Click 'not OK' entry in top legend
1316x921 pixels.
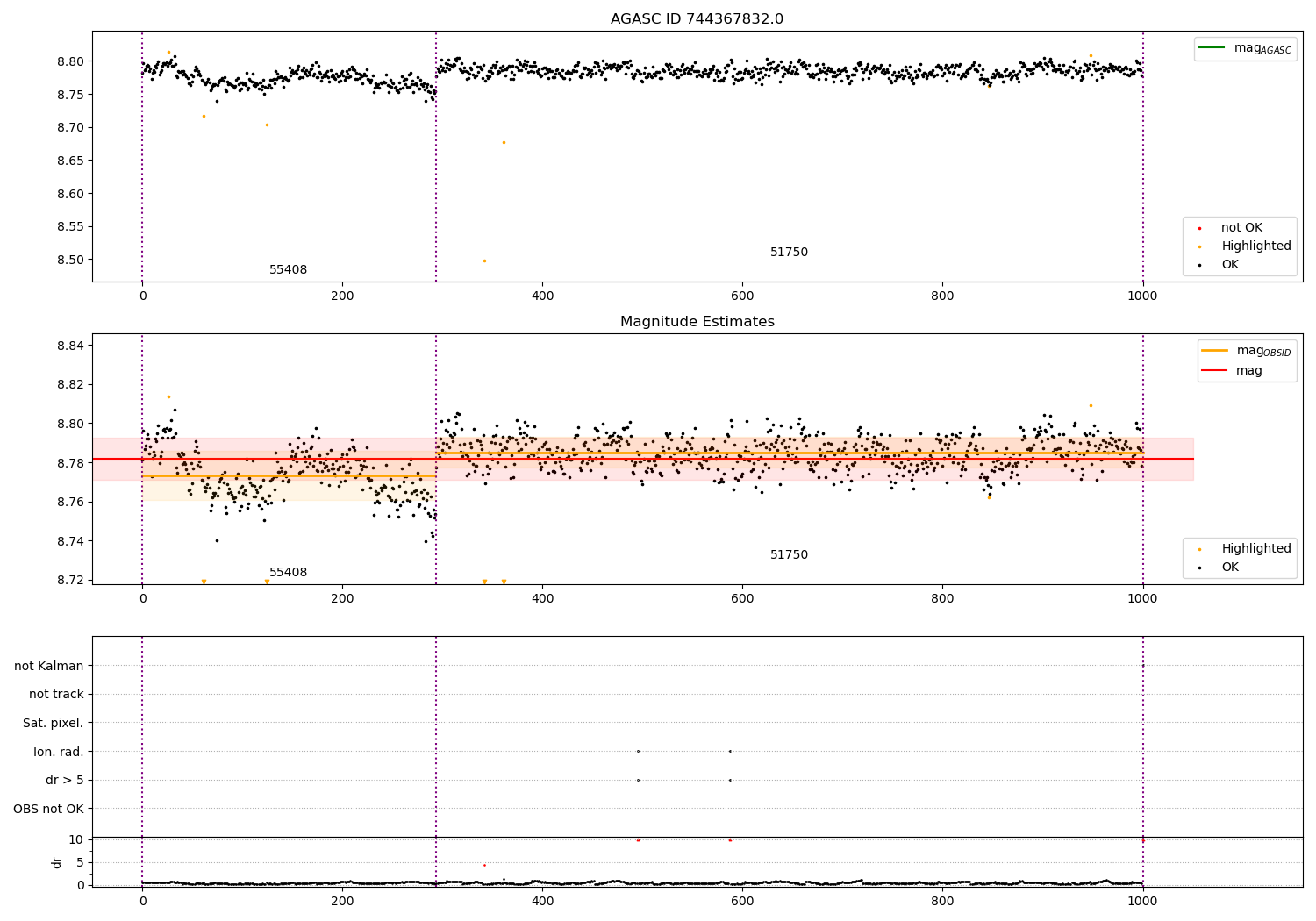click(1241, 228)
